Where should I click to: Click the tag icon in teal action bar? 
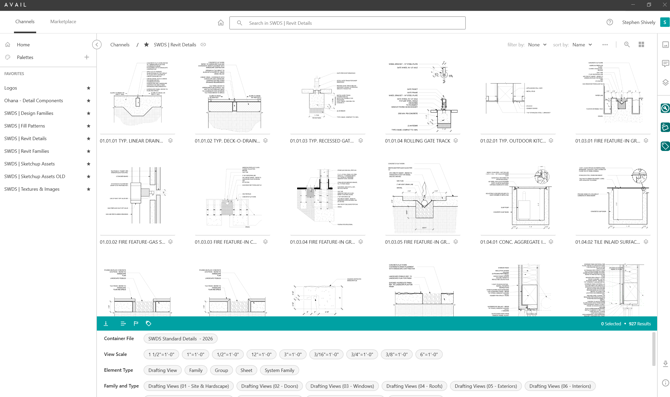coord(148,323)
